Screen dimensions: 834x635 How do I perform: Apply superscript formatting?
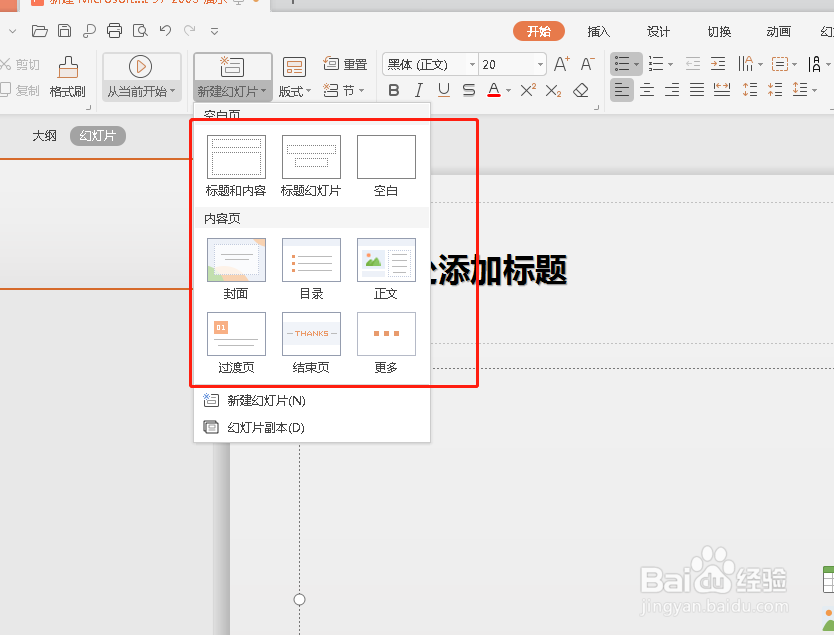click(x=527, y=90)
